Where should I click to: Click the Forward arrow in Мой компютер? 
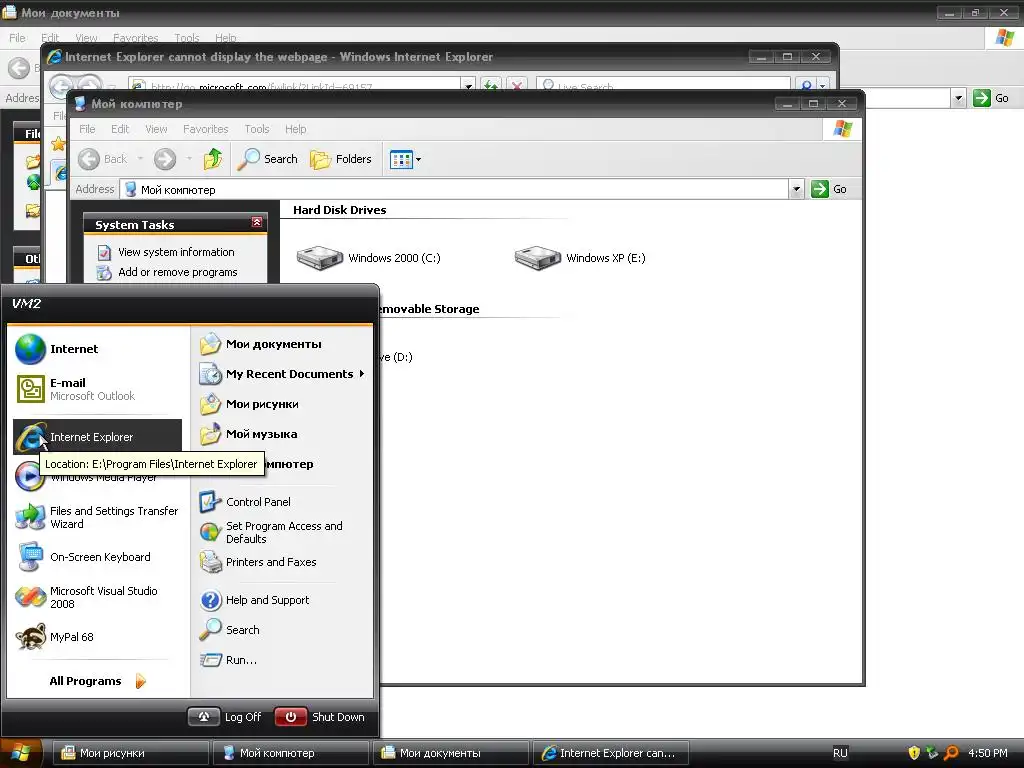(165, 159)
